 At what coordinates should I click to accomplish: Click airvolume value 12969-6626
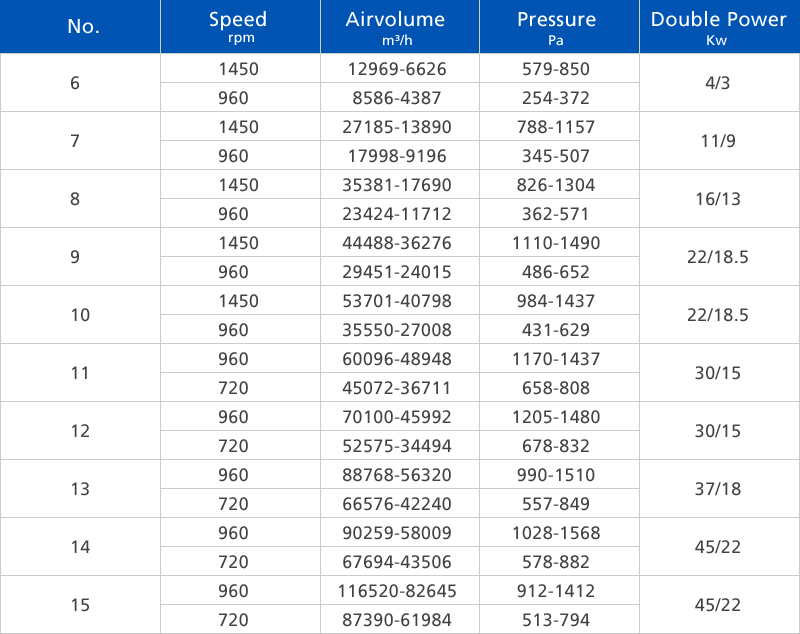tap(397, 69)
